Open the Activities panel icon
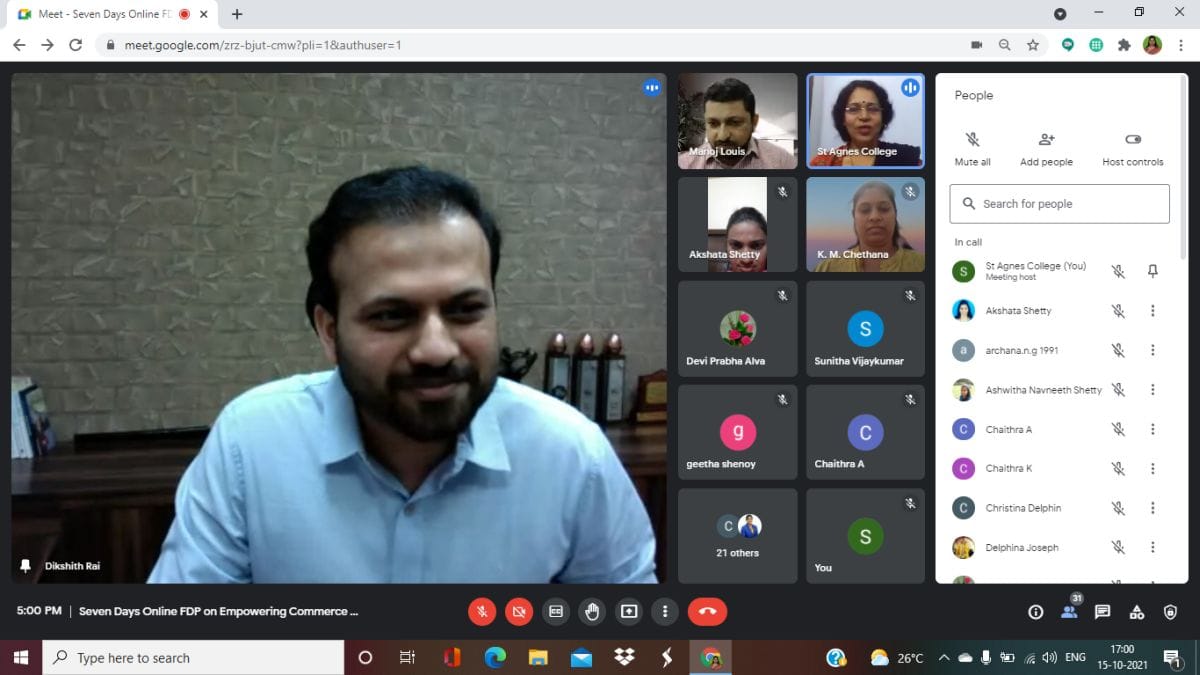This screenshot has height=675, width=1200. coord(1136,612)
